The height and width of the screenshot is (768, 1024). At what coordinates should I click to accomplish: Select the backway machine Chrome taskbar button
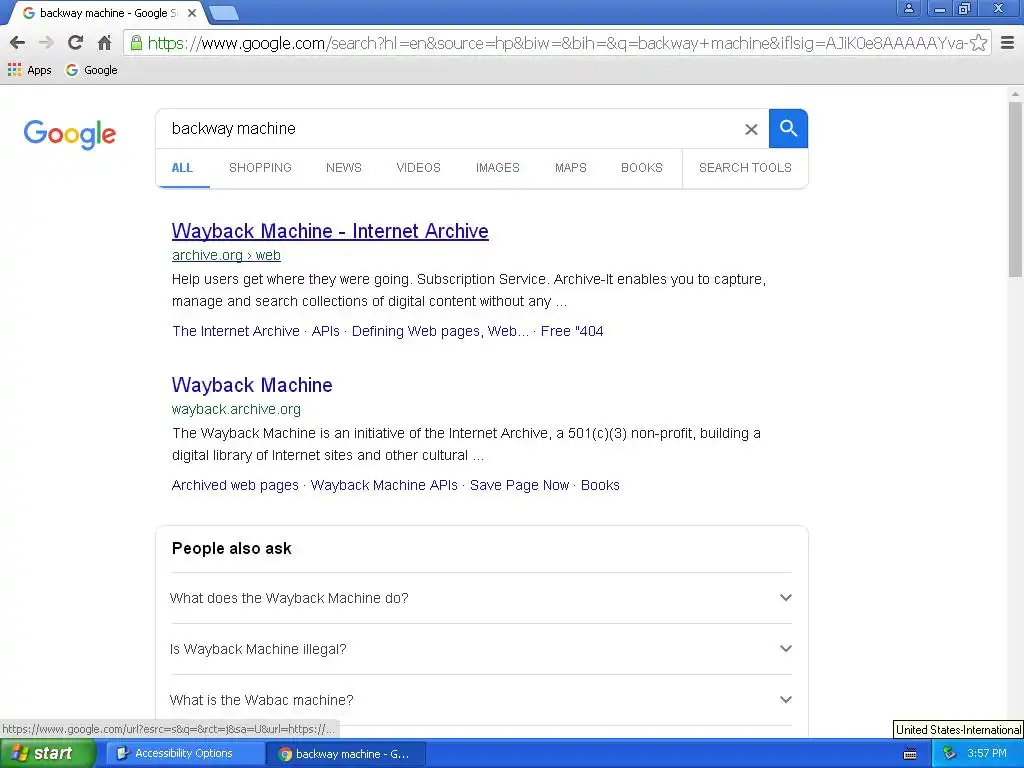click(x=346, y=754)
